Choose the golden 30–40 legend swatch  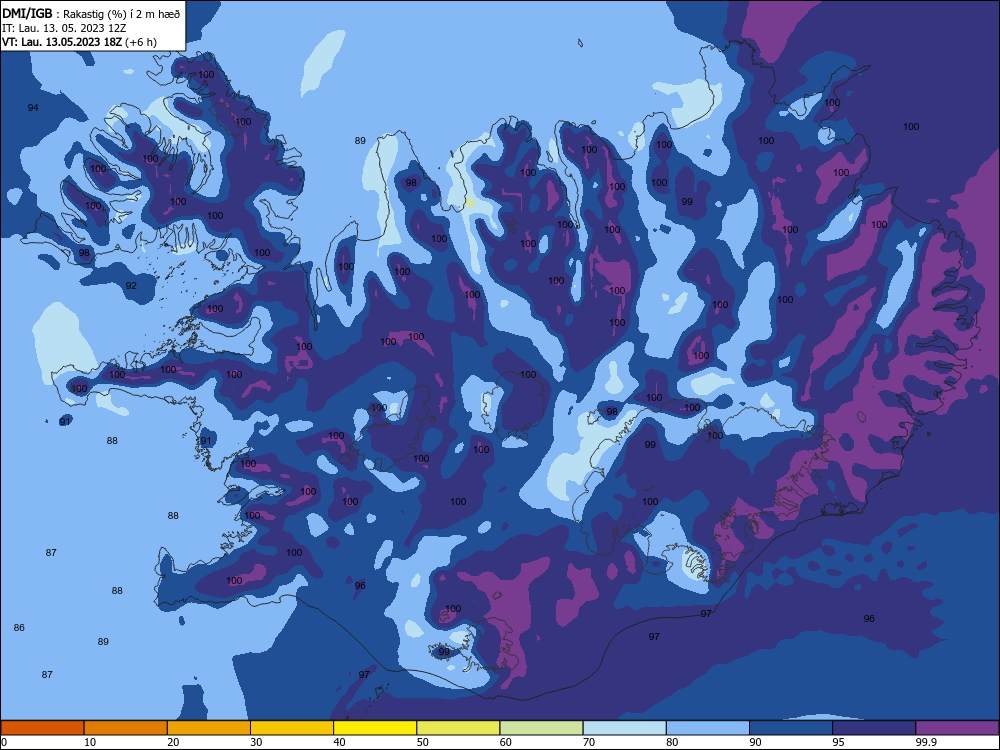pyautogui.click(x=292, y=728)
